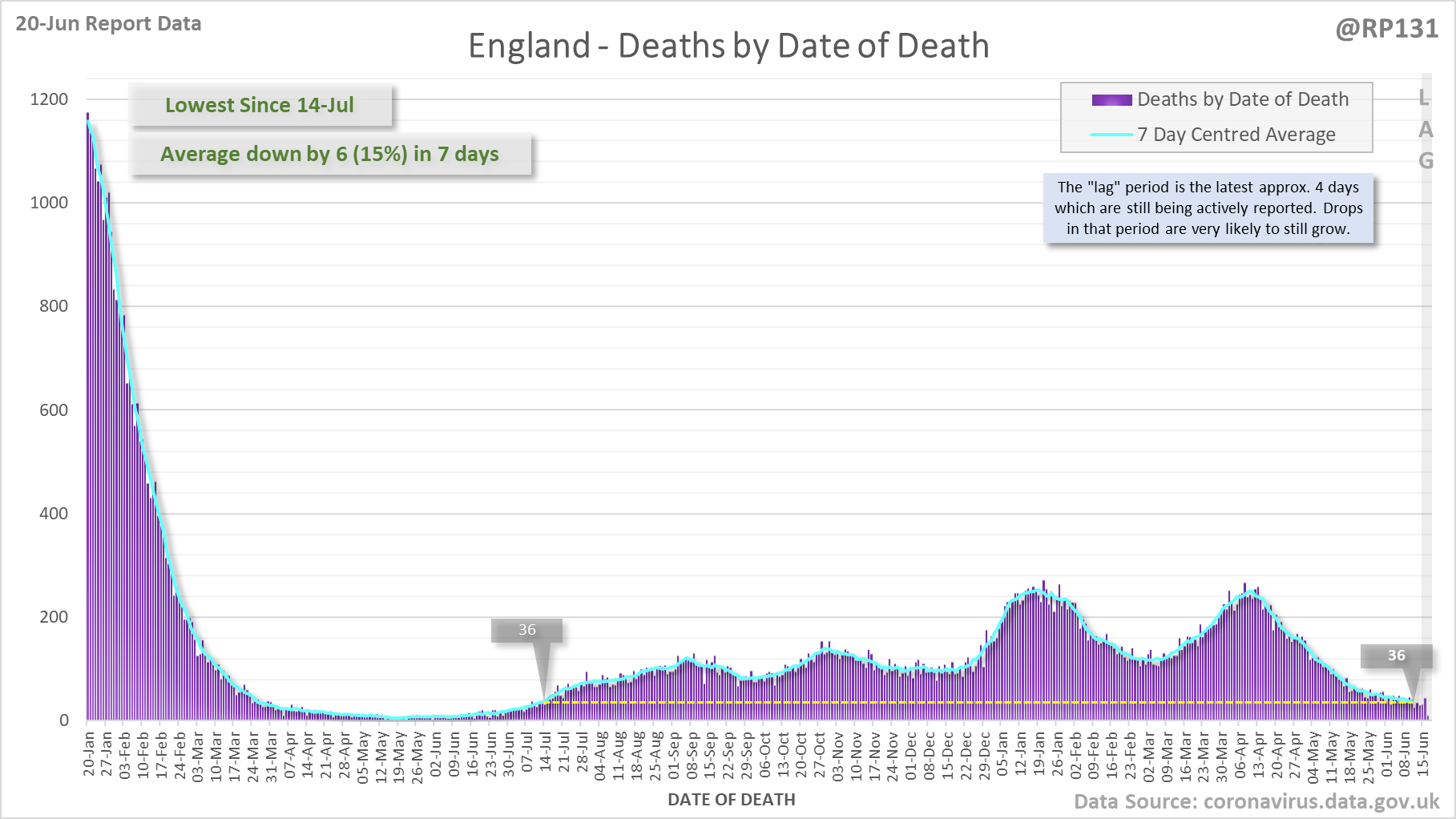Click the 36 callout near the lag period
Viewport: 1456px width, 819px height.
click(x=1396, y=656)
